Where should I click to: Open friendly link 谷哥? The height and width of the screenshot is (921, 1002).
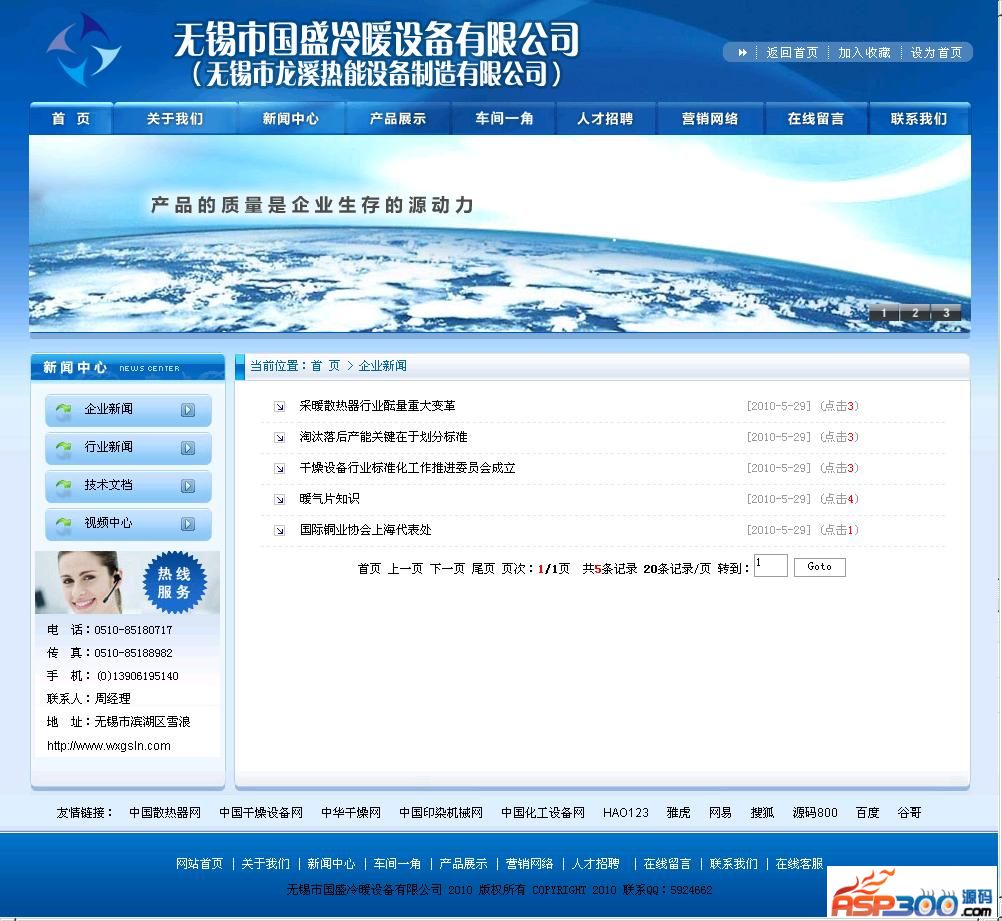pos(909,813)
